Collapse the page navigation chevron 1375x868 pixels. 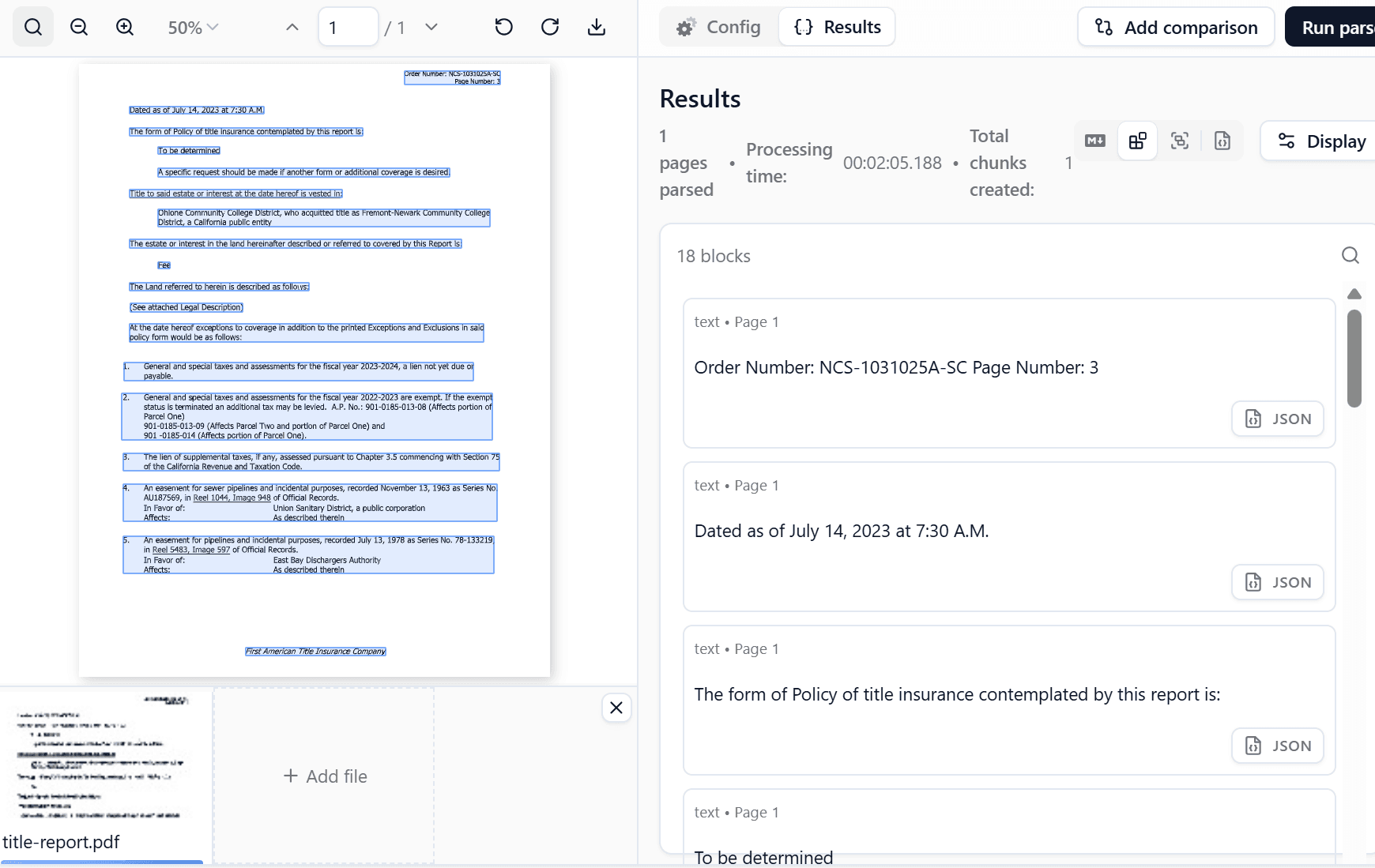click(x=291, y=26)
